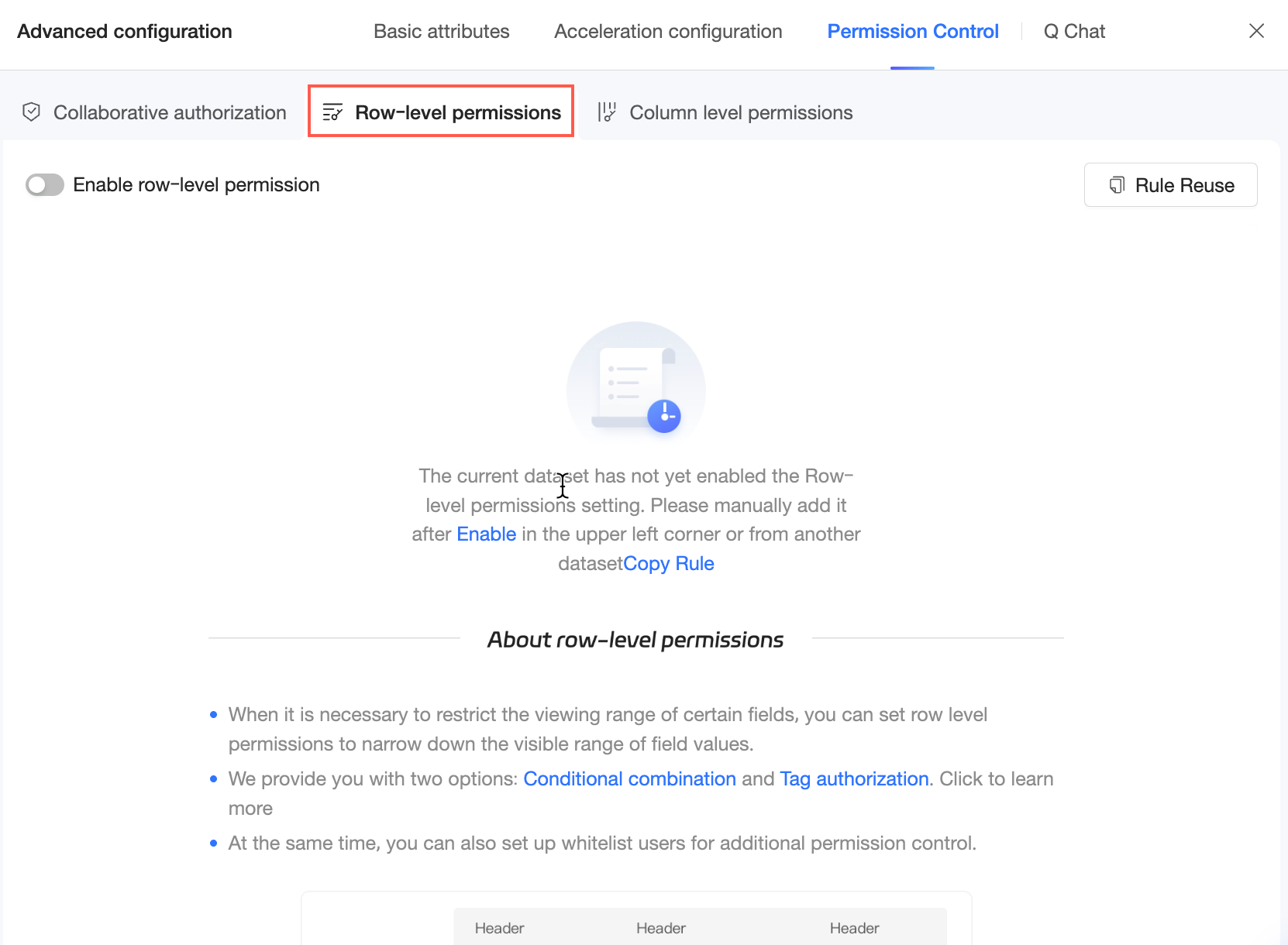Switch to Acceleration configuration tab
Viewport: 1288px width, 945px height.
(668, 32)
